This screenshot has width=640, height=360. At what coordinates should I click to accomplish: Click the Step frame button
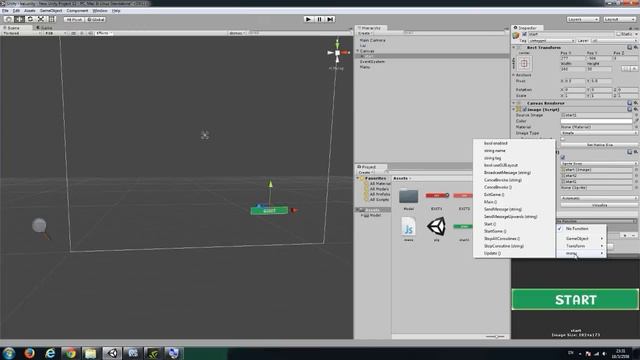[331, 19]
